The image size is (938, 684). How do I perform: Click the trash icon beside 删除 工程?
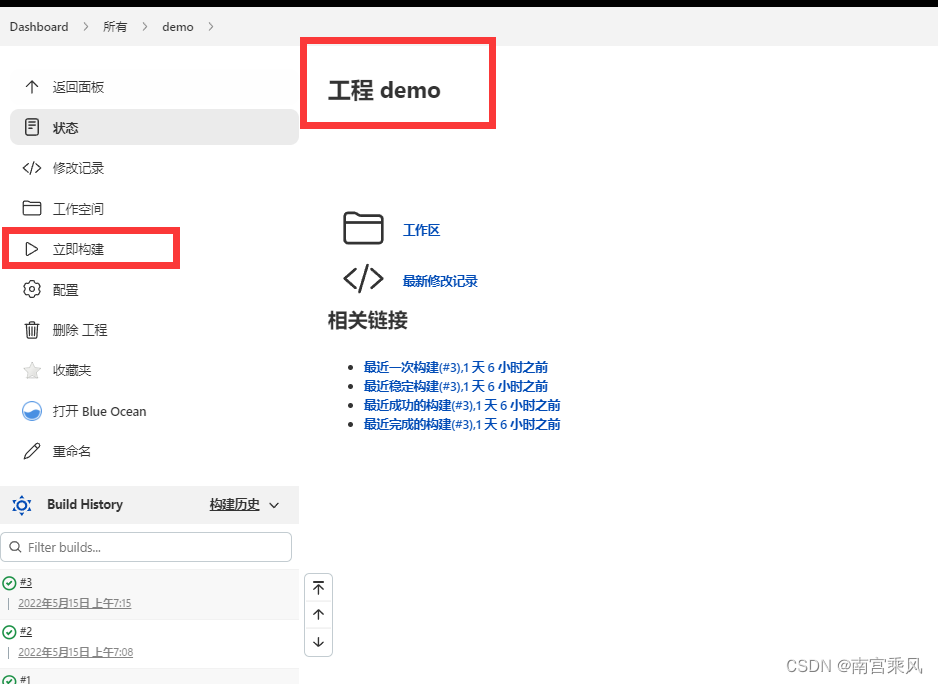point(32,330)
